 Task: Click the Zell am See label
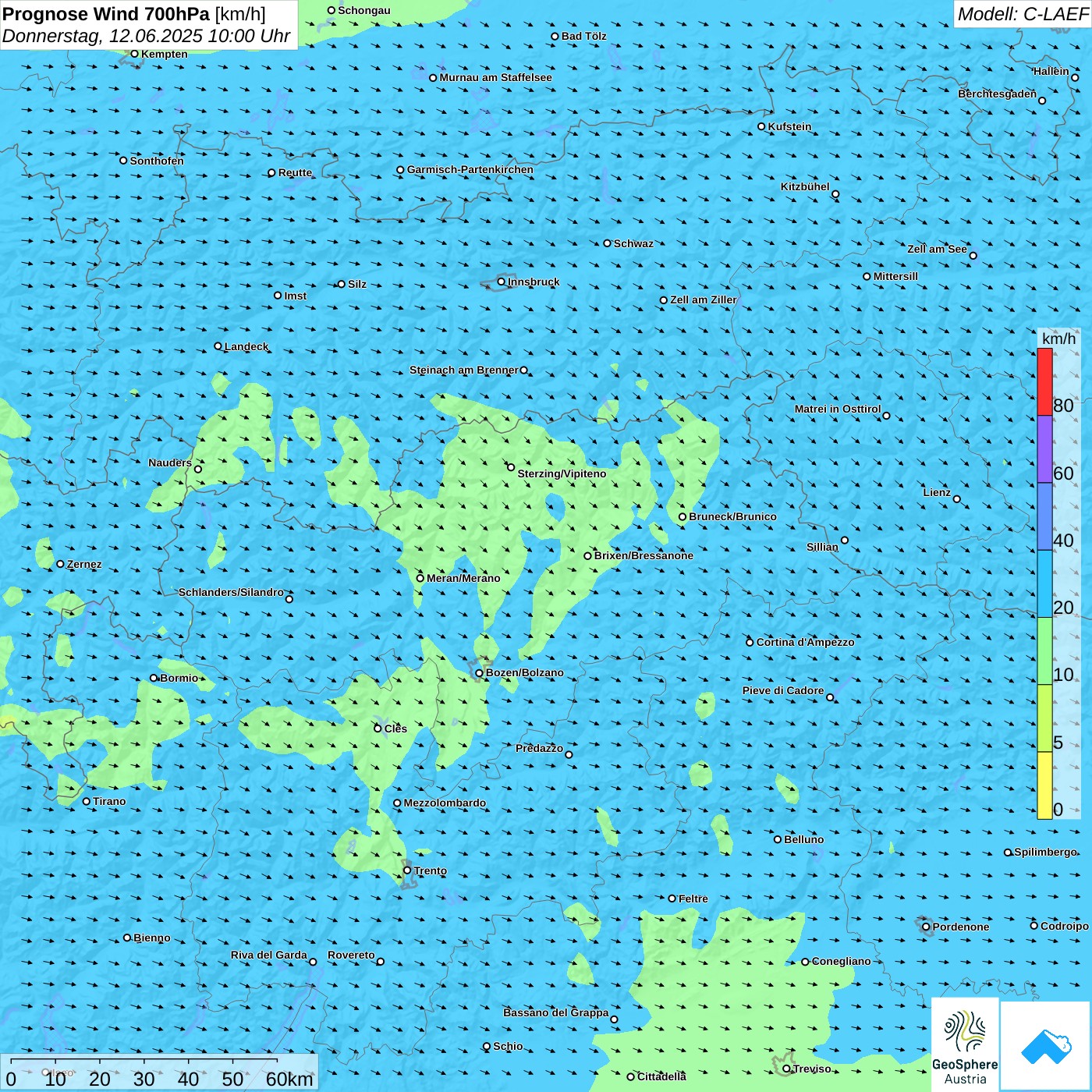click(937, 249)
